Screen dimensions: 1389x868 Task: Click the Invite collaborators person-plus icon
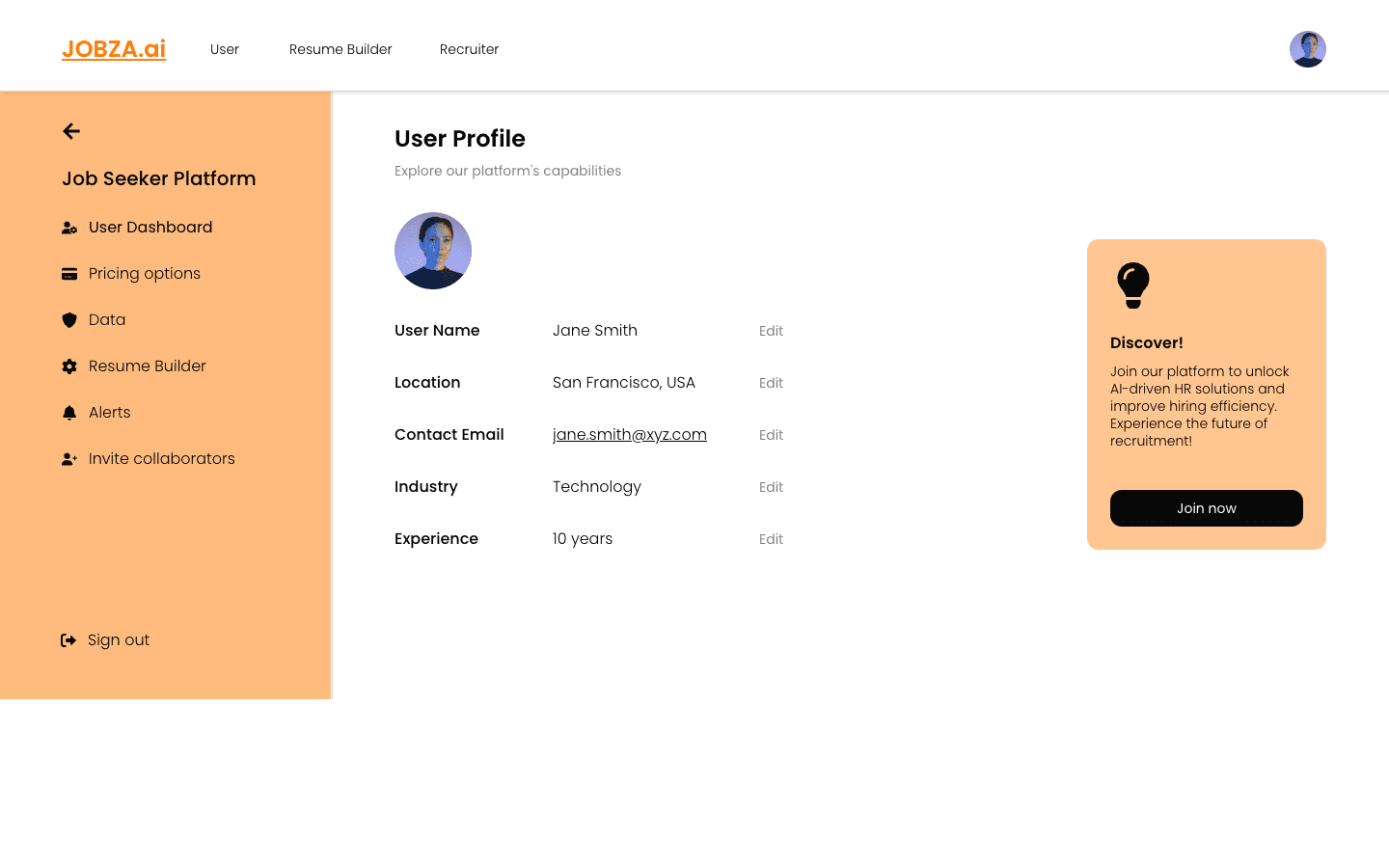(x=69, y=459)
